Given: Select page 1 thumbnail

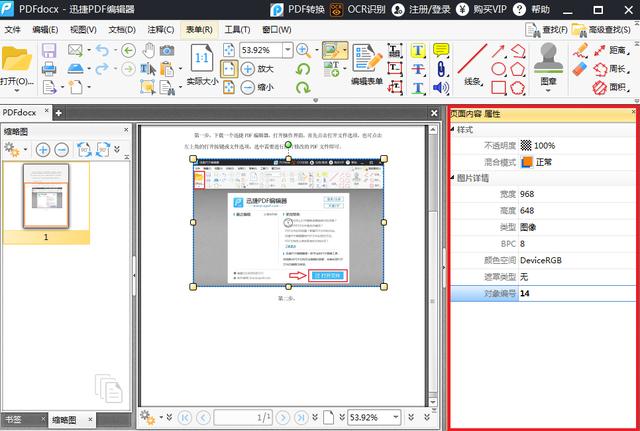Looking at the screenshot, I should pos(46,196).
